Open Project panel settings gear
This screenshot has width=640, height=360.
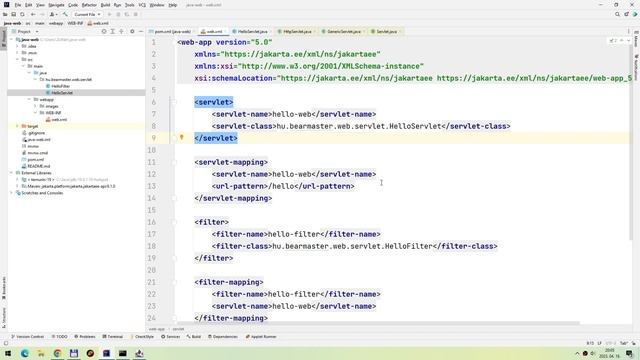pyautogui.click(x=132, y=31)
